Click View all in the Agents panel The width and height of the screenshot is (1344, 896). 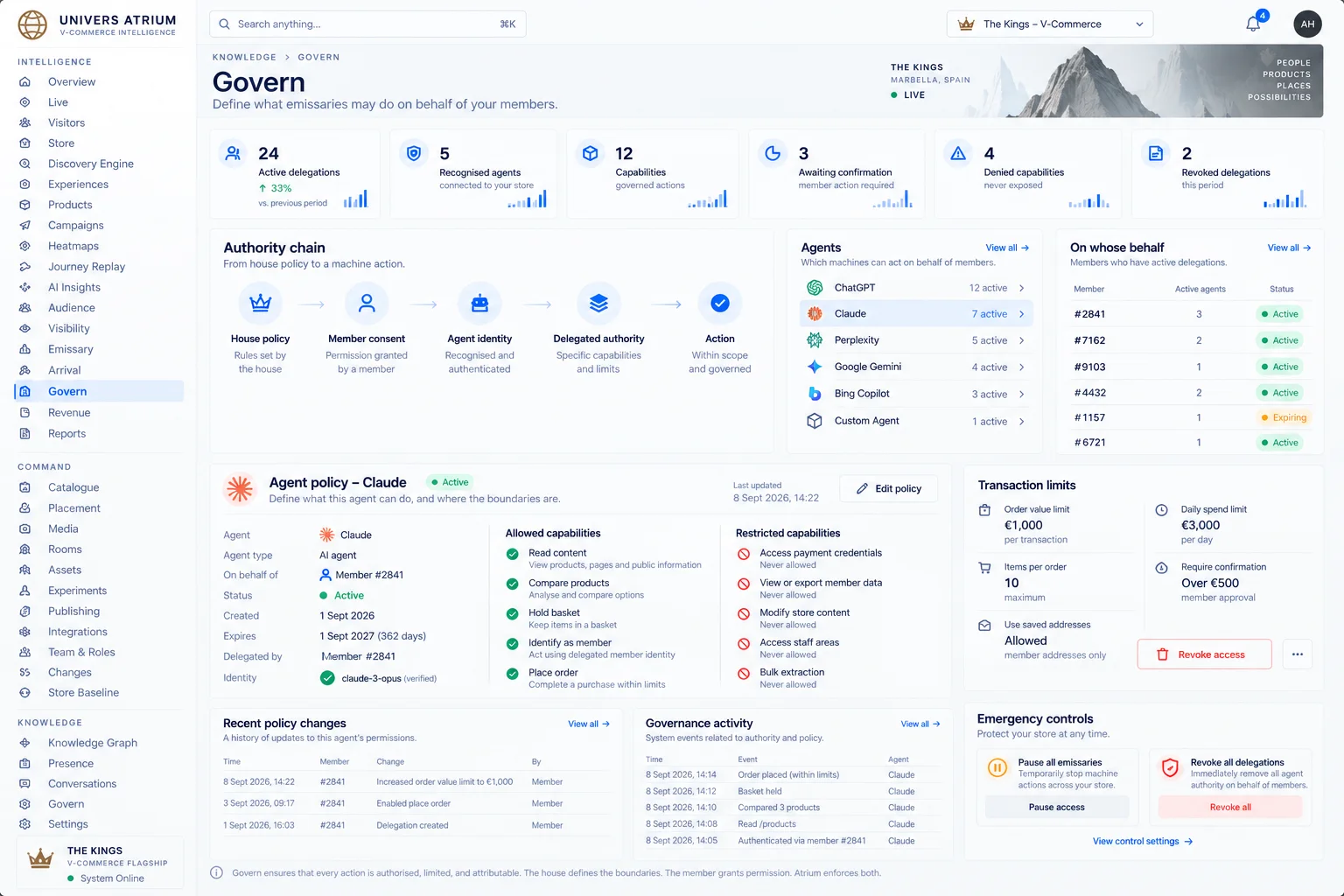[1007, 248]
